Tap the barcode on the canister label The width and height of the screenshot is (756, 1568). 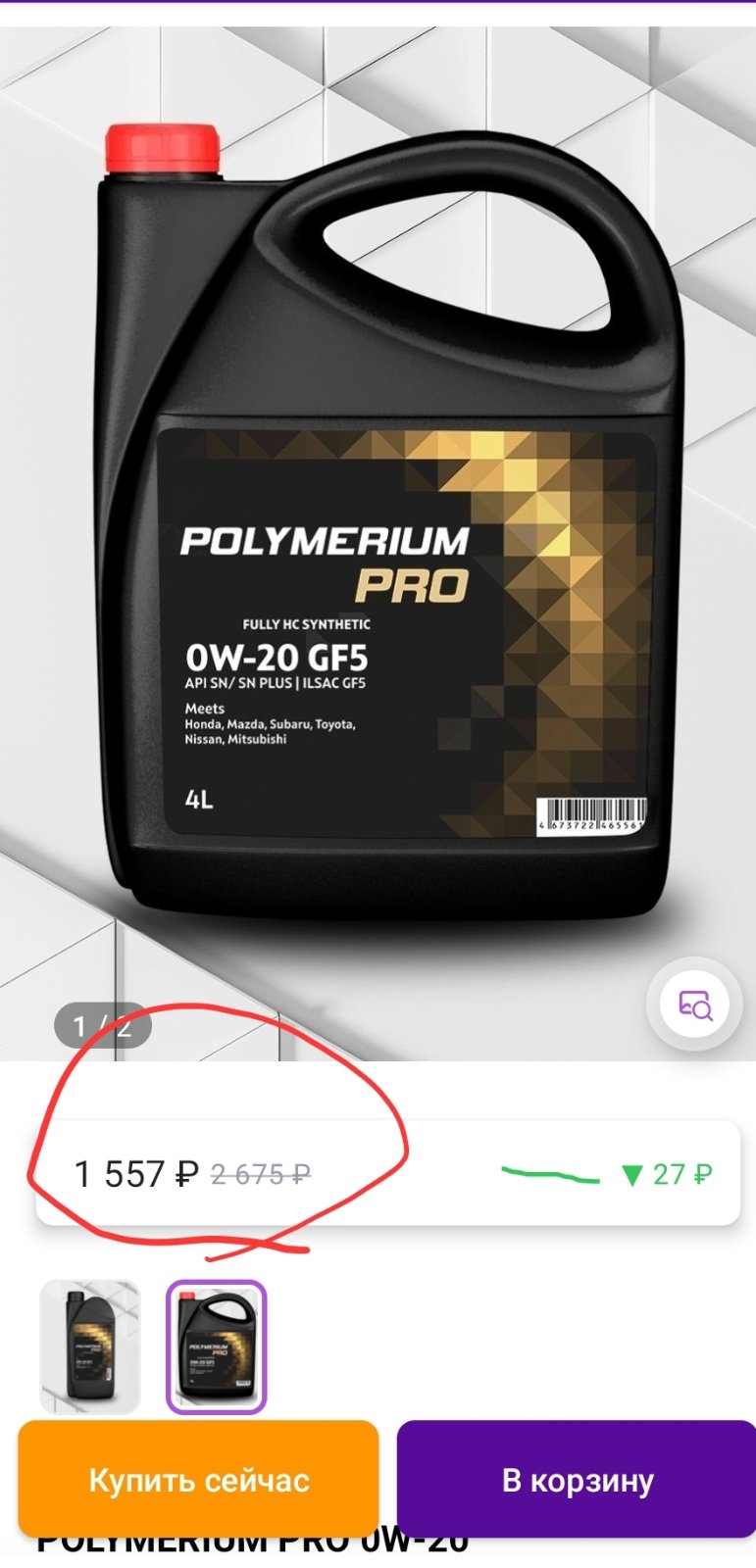pyautogui.click(x=591, y=815)
